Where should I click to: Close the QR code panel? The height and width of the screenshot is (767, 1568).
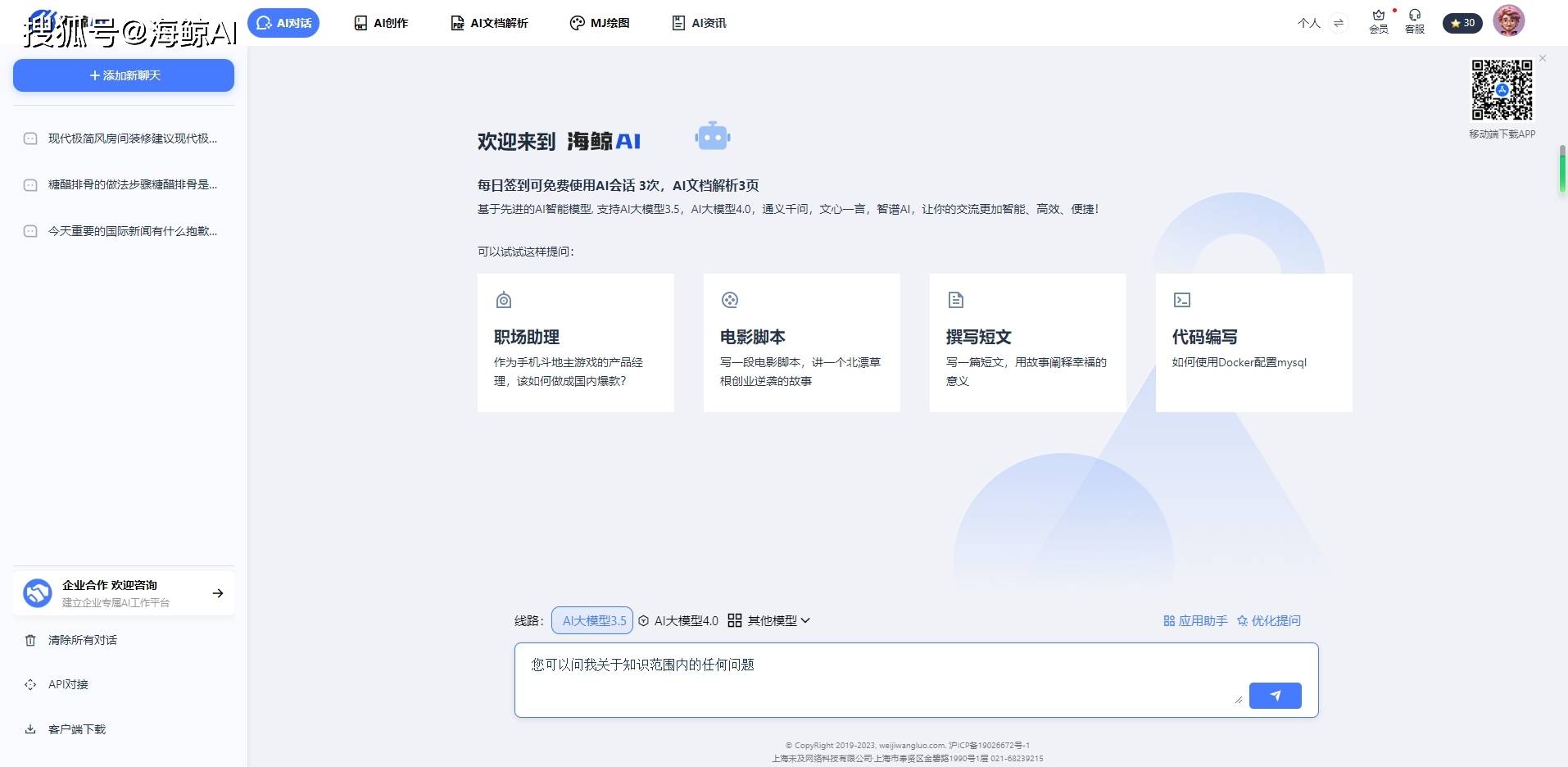1543,58
